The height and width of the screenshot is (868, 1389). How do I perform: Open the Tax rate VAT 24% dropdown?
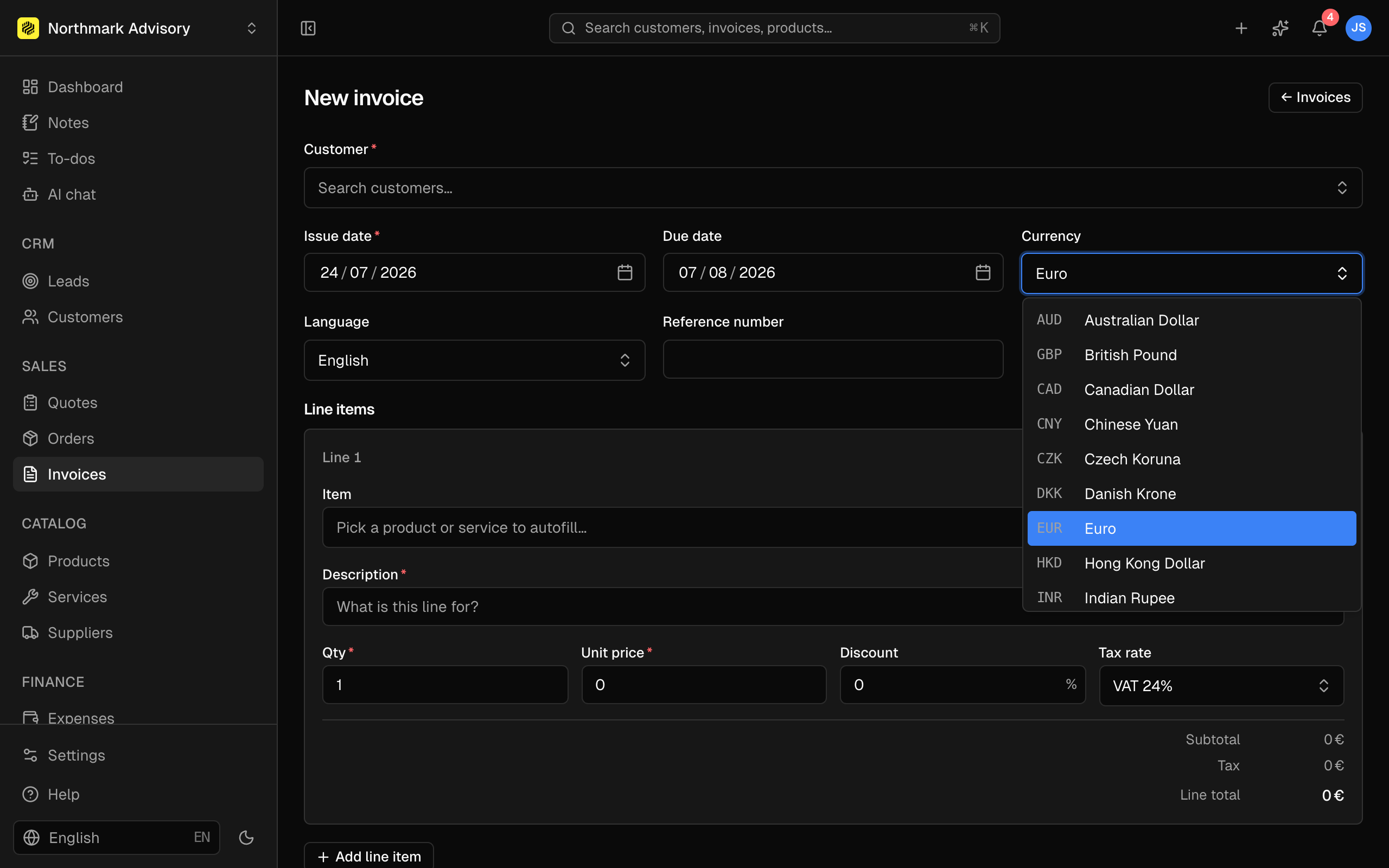click(1221, 685)
